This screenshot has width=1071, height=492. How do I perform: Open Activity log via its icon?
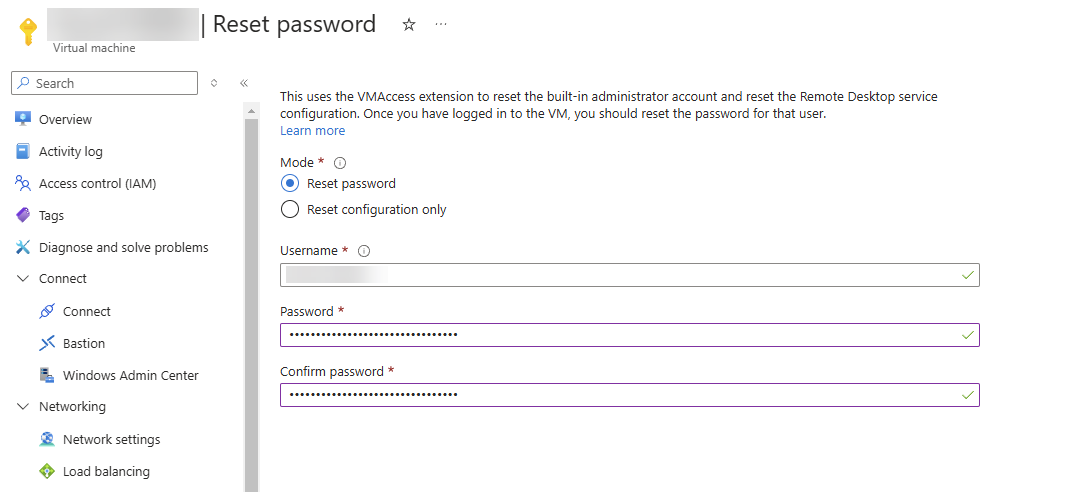point(24,151)
